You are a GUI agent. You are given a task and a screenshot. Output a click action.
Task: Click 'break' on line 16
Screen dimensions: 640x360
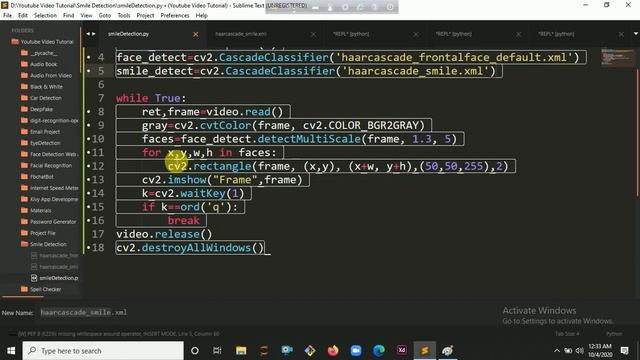(184, 220)
